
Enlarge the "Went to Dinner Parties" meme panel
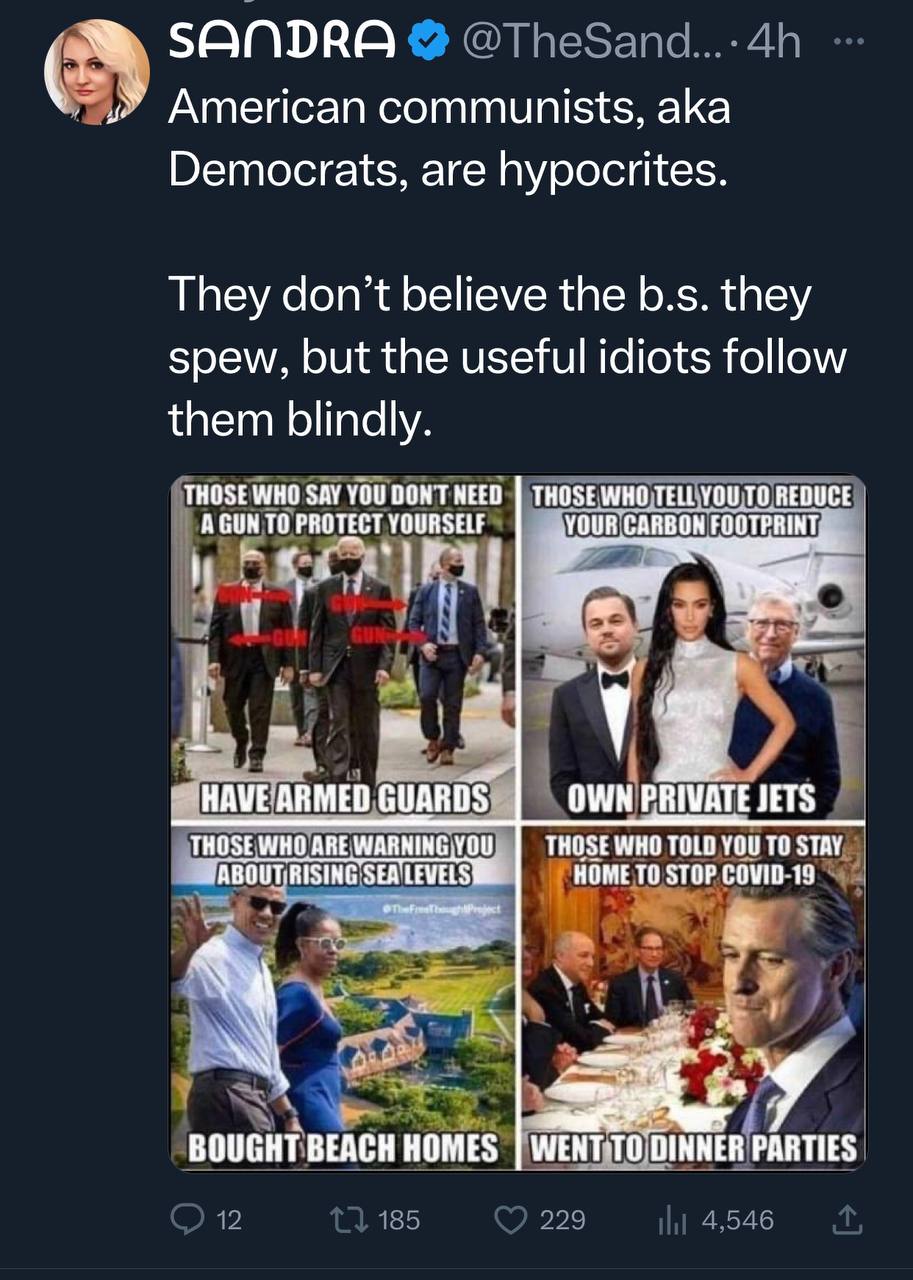(x=692, y=996)
